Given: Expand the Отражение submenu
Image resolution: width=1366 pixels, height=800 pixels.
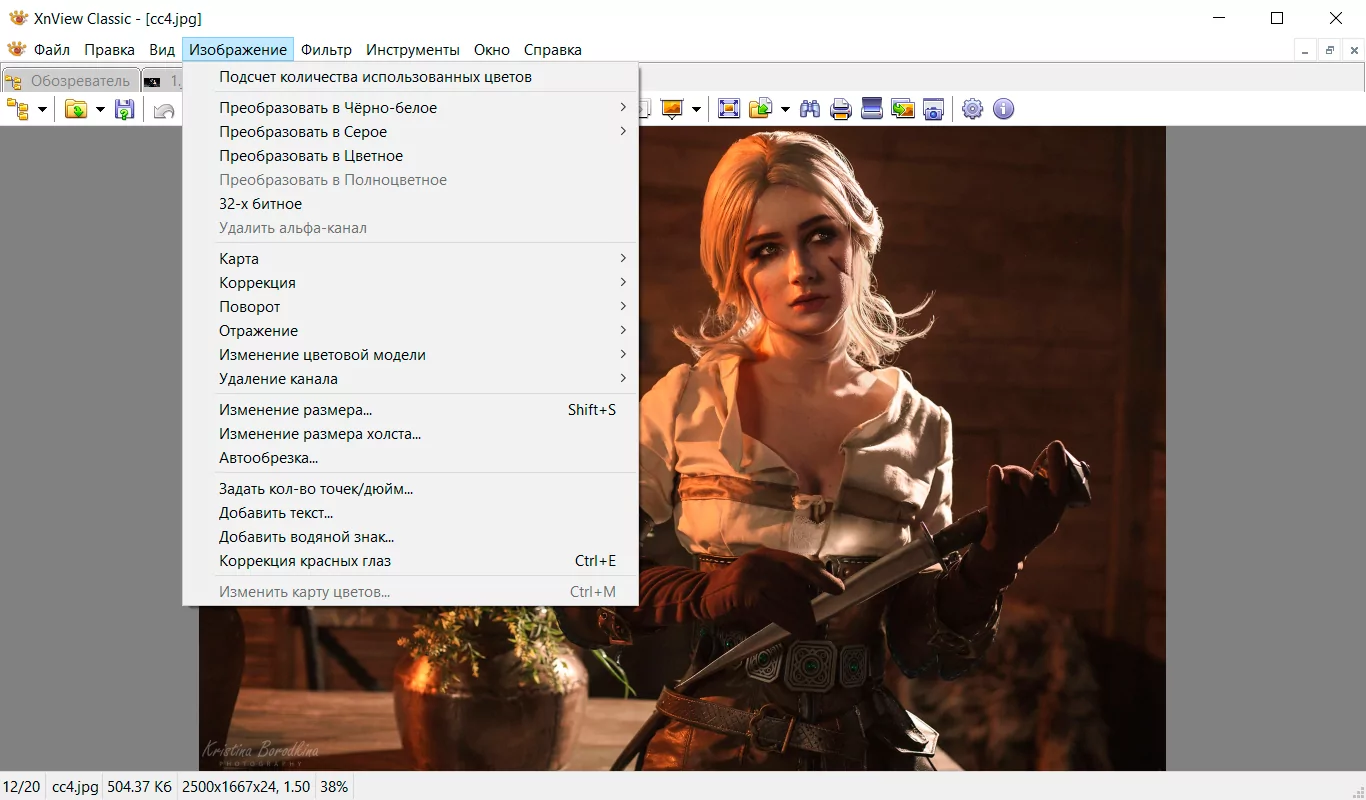Looking at the screenshot, I should click(x=410, y=331).
